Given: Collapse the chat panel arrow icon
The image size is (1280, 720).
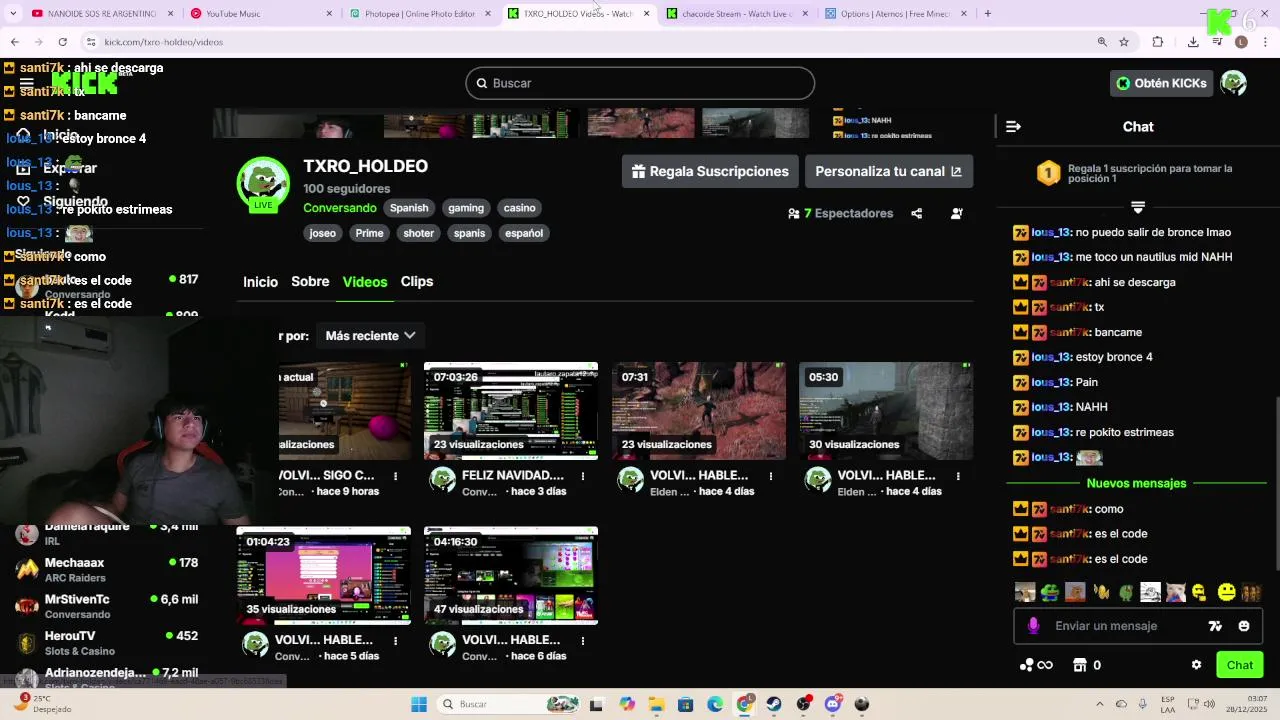Looking at the screenshot, I should tap(1013, 126).
